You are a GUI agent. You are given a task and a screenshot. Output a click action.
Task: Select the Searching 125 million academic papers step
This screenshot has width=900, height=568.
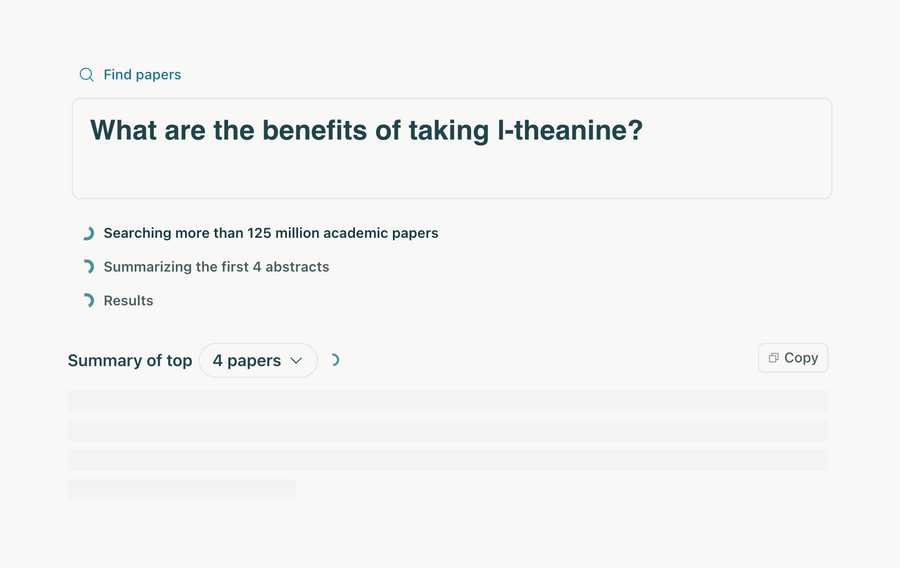pyautogui.click(x=271, y=233)
